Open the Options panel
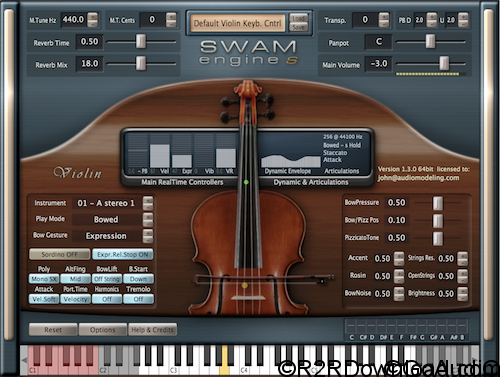 (103, 330)
